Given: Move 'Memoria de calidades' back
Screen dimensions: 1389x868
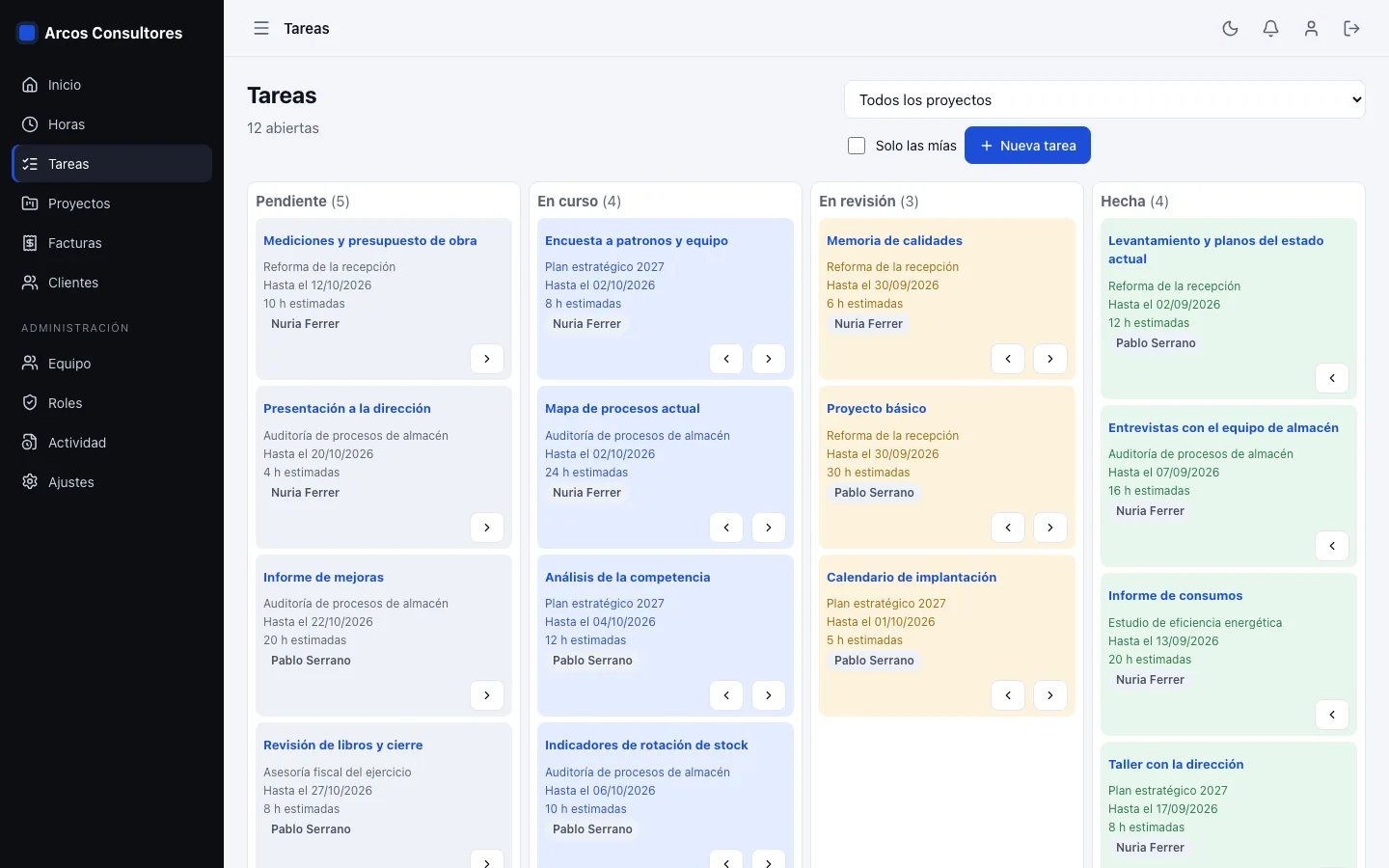Looking at the screenshot, I should [1008, 359].
